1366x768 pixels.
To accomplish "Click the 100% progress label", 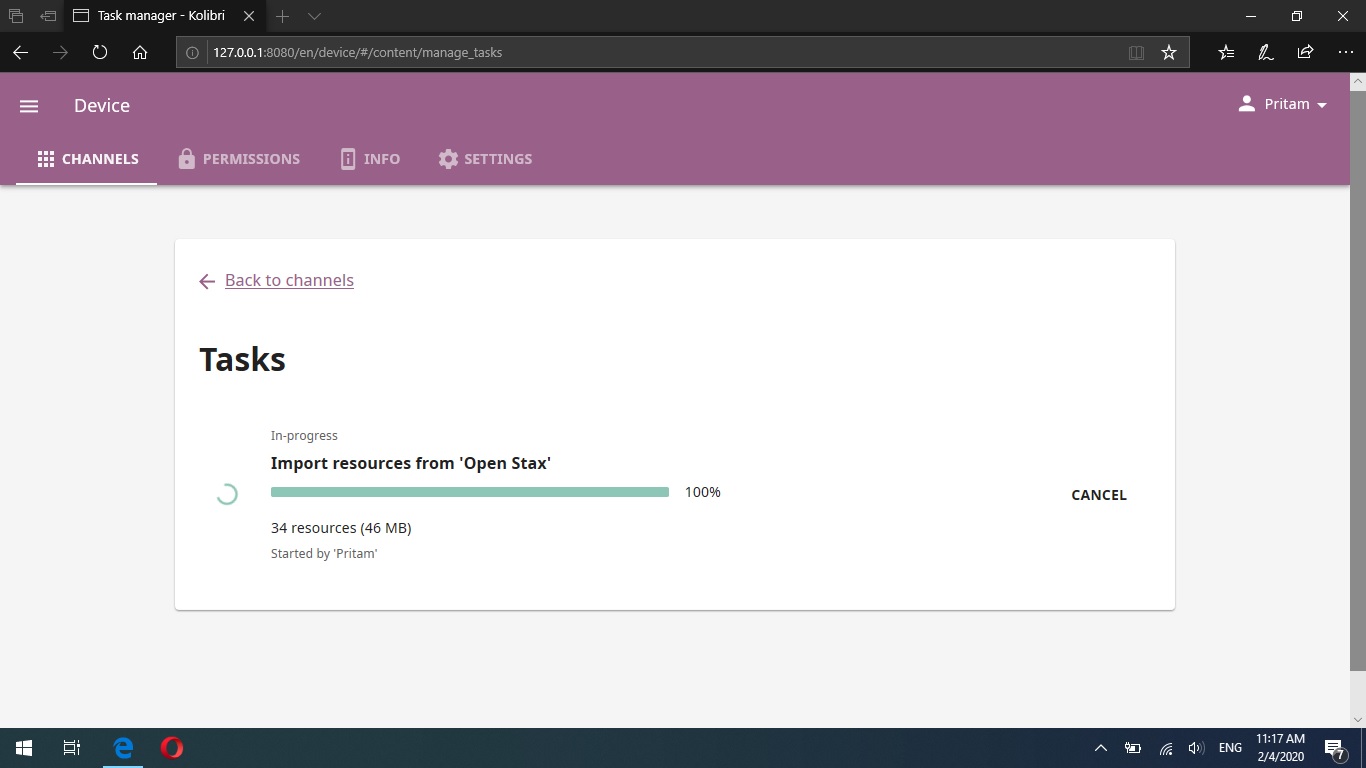I will [703, 492].
